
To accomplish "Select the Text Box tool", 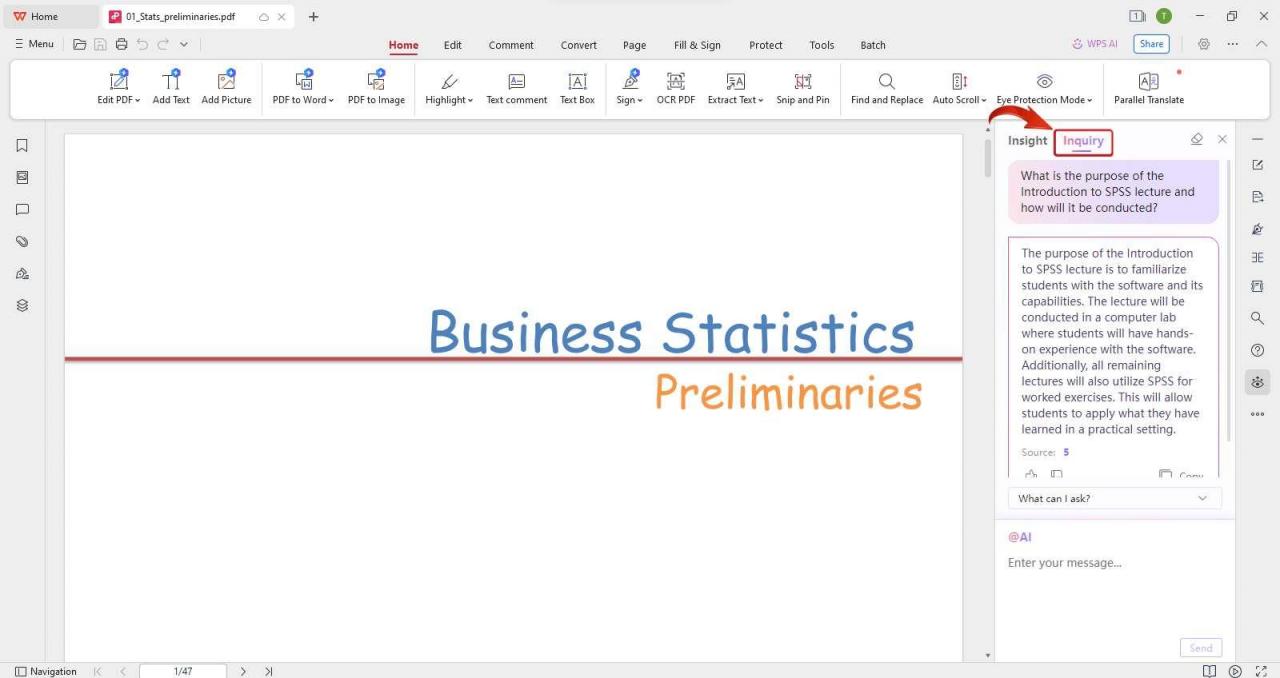I will (x=577, y=88).
